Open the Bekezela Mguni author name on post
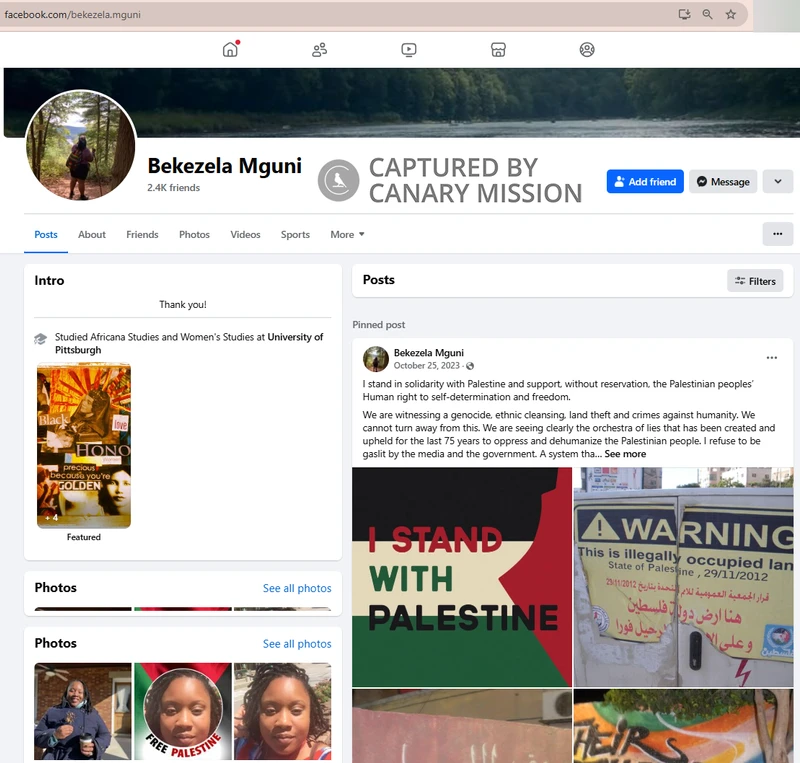 [x=429, y=353]
